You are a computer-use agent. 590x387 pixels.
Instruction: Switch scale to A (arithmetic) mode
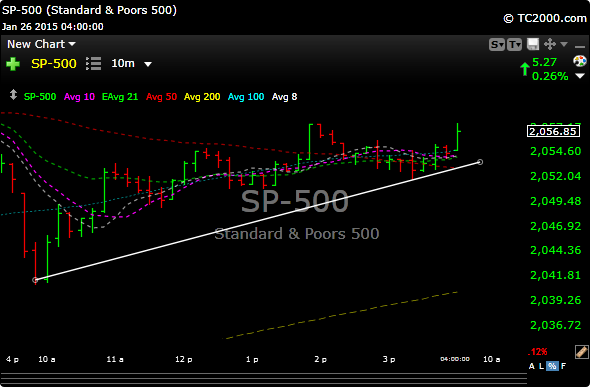click(532, 366)
